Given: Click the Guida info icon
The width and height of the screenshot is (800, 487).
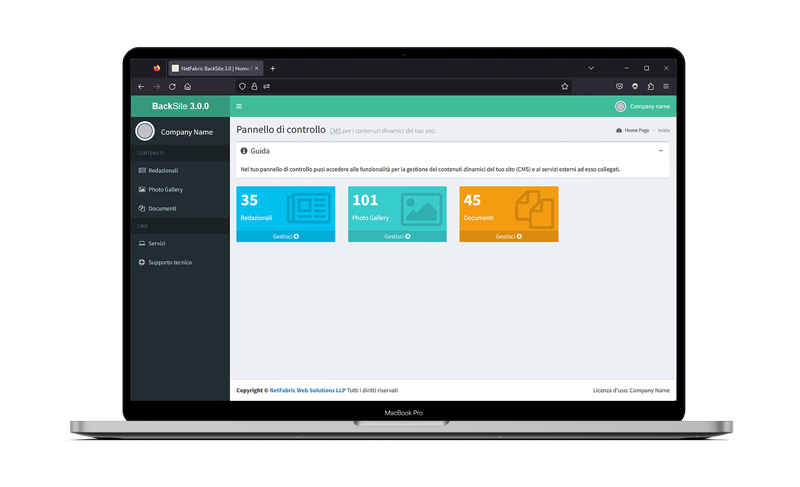Looking at the screenshot, I should [244, 151].
